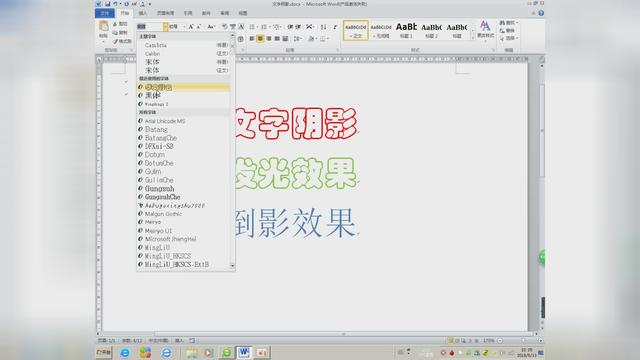
Task: Click the Copy icon in clipboard group
Action: pos(120,32)
